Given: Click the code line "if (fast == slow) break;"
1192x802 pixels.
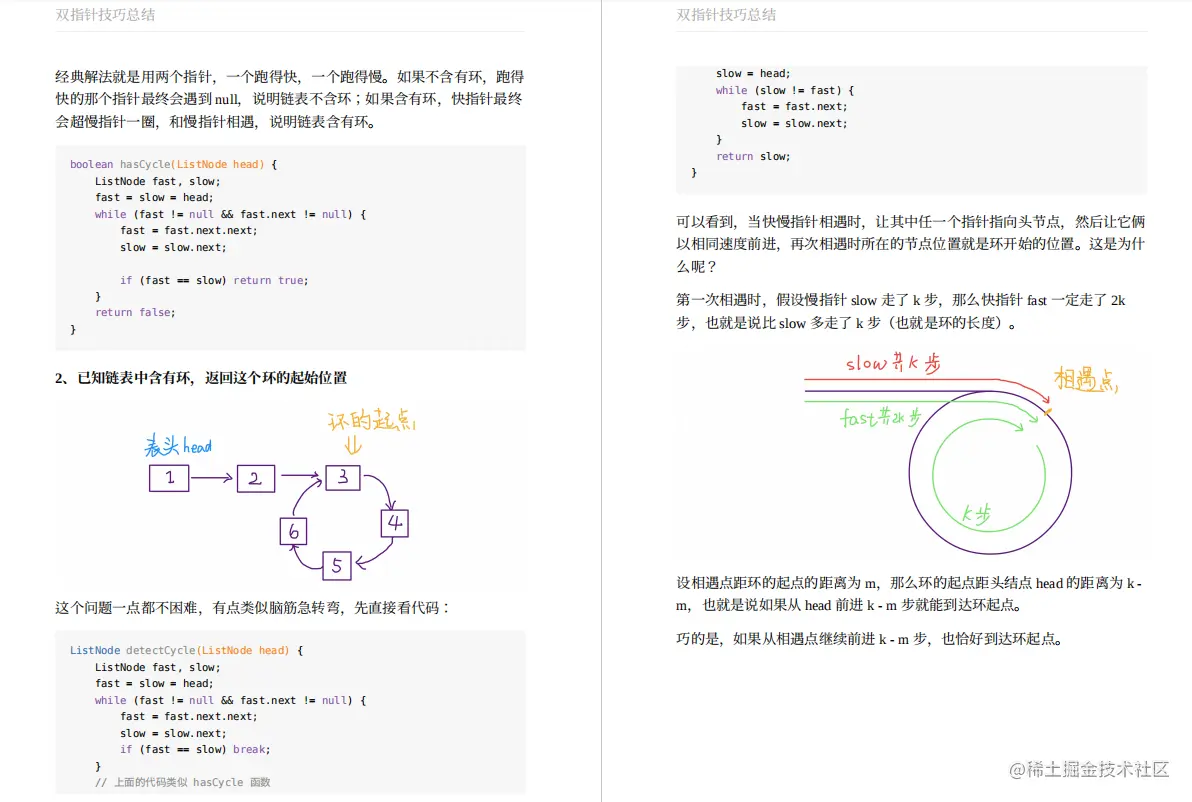Looking at the screenshot, I should point(195,750).
